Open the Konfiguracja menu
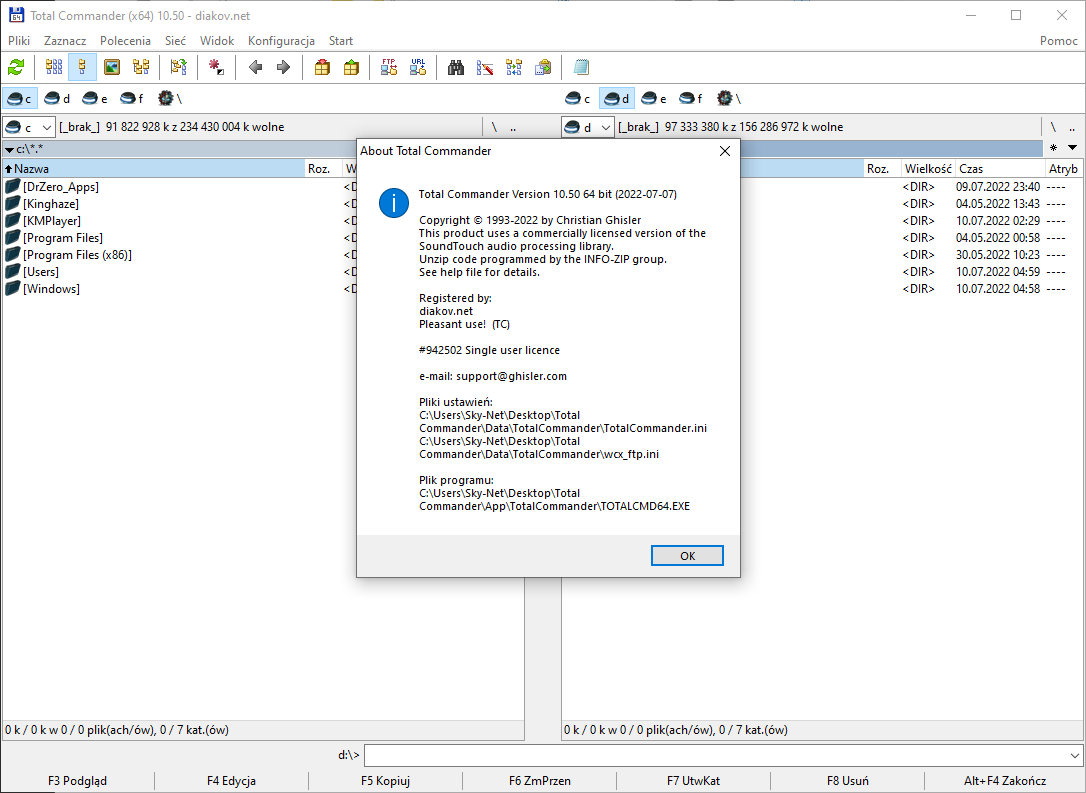The image size is (1086, 793). pyautogui.click(x=281, y=41)
